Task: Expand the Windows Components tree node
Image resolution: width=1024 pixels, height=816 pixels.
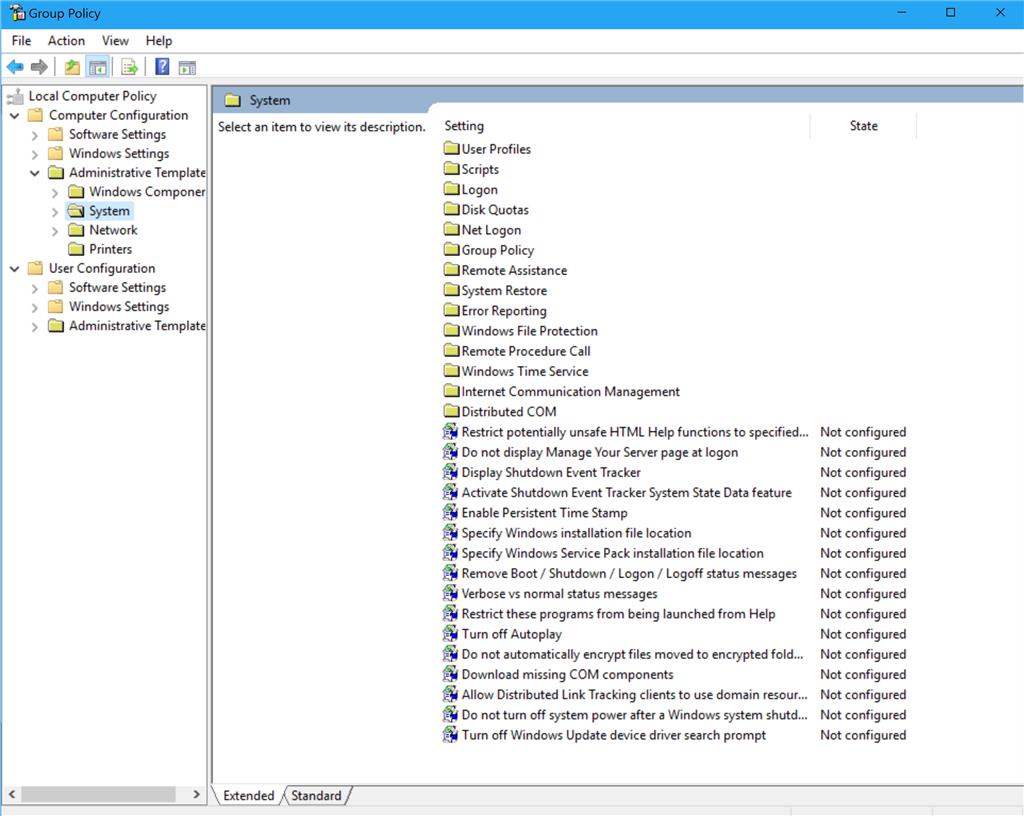Action: click(x=55, y=193)
